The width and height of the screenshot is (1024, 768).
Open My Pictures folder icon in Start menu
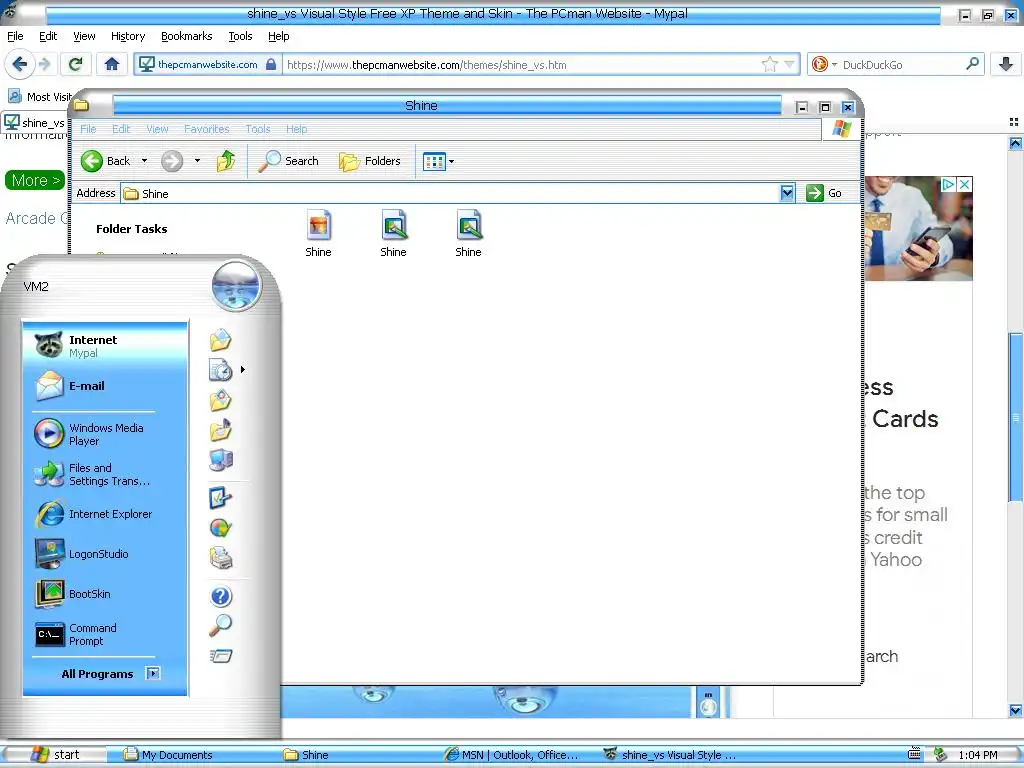click(221, 400)
